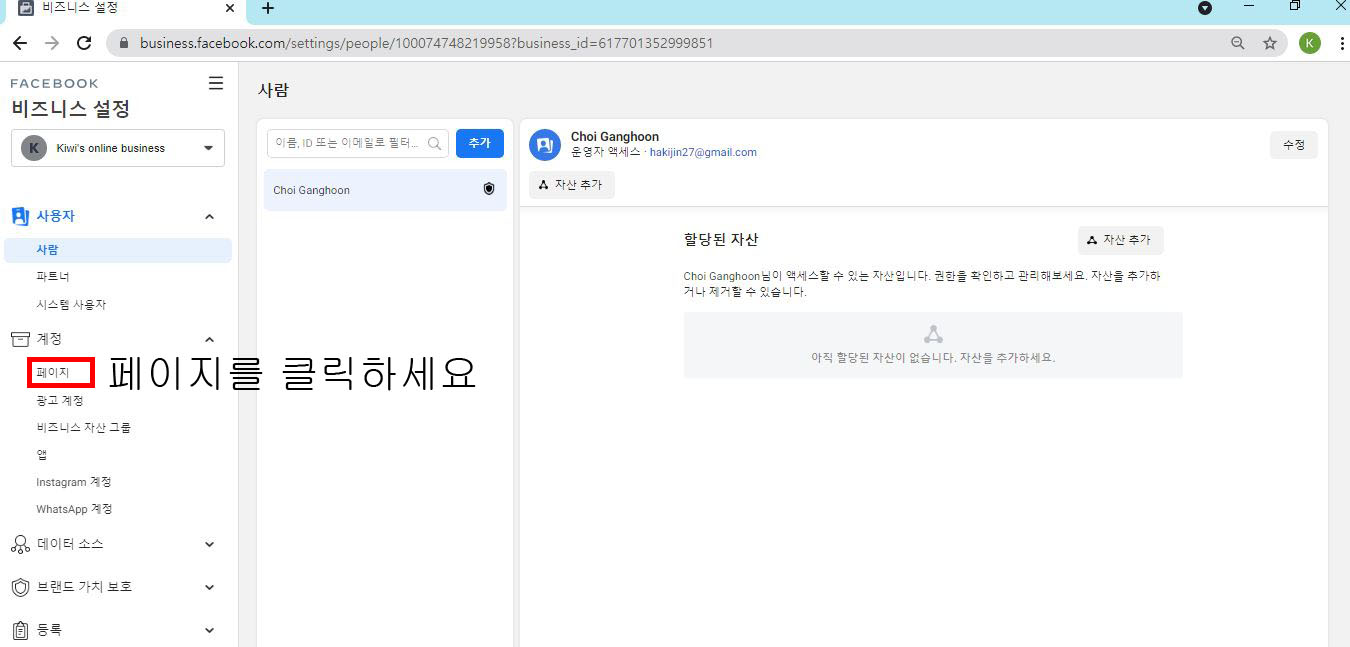Click the 사람 page heading
1350x647 pixels.
[x=273, y=90]
